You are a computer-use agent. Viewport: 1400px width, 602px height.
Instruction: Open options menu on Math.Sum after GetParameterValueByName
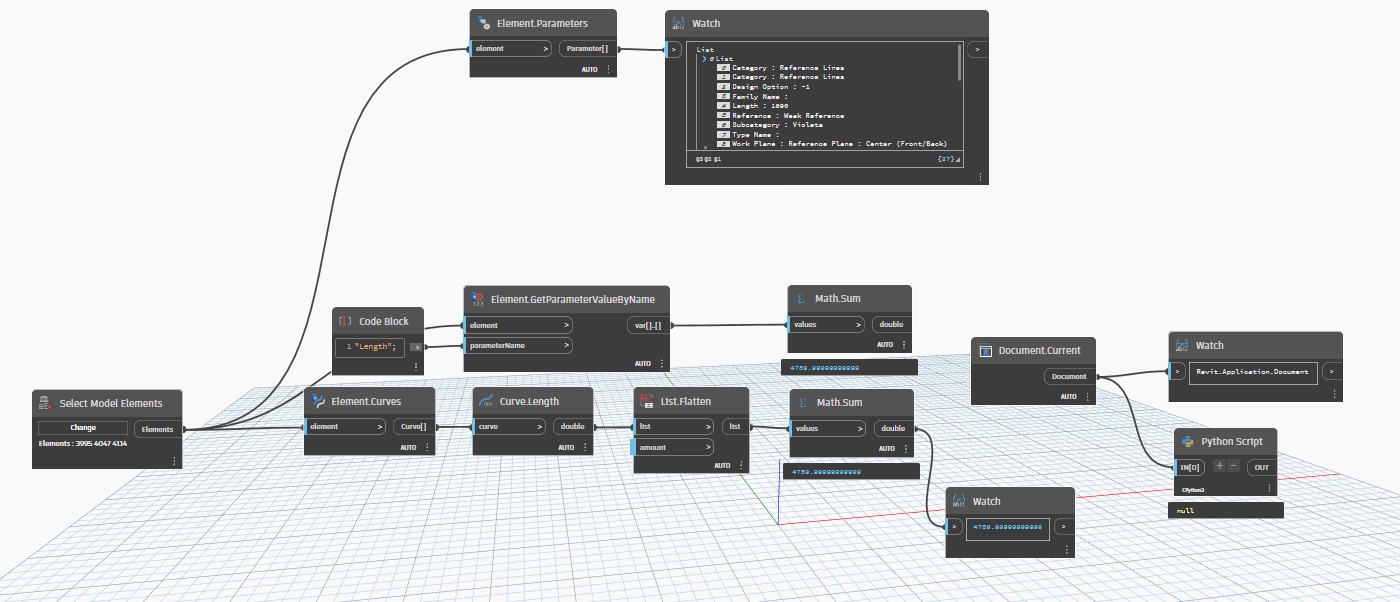[x=904, y=344]
